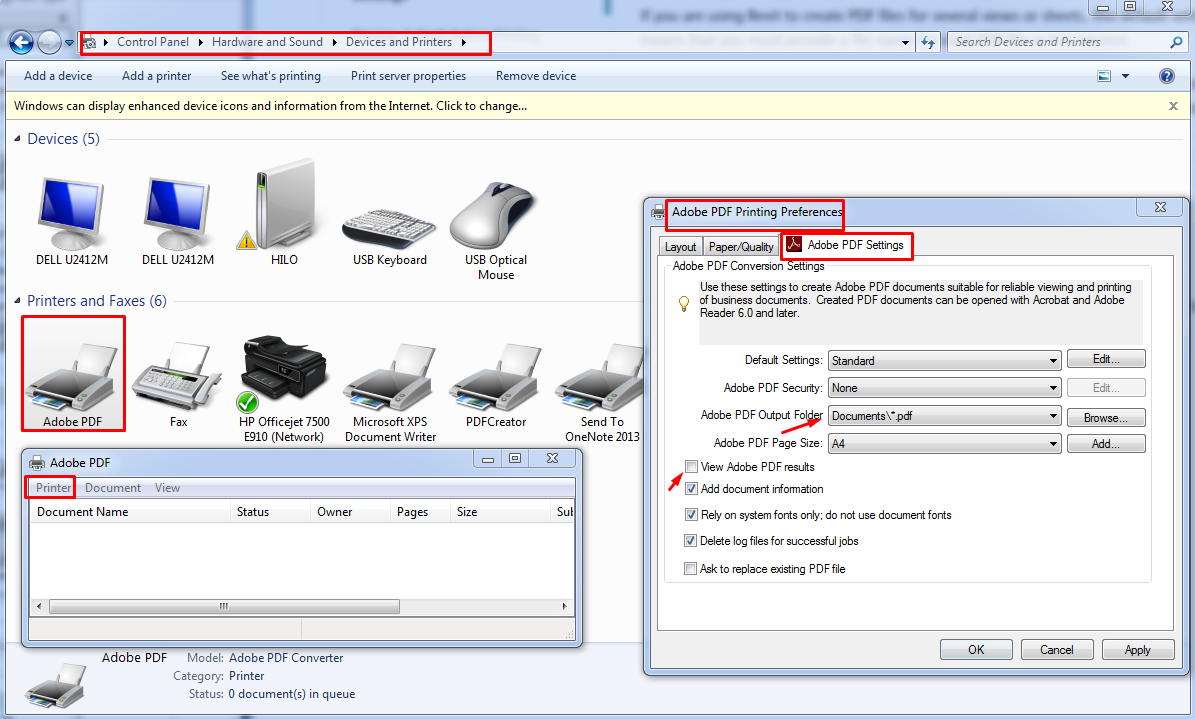The width and height of the screenshot is (1195, 719).
Task: Enable Ask to replace existing PDF file
Action: pyautogui.click(x=690, y=569)
